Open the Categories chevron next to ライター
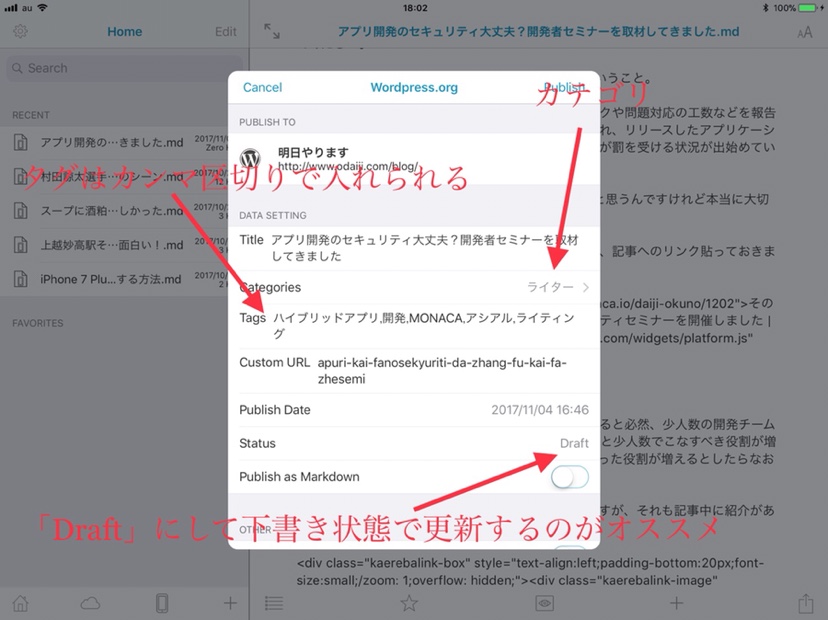The width and height of the screenshot is (828, 620). click(x=586, y=287)
